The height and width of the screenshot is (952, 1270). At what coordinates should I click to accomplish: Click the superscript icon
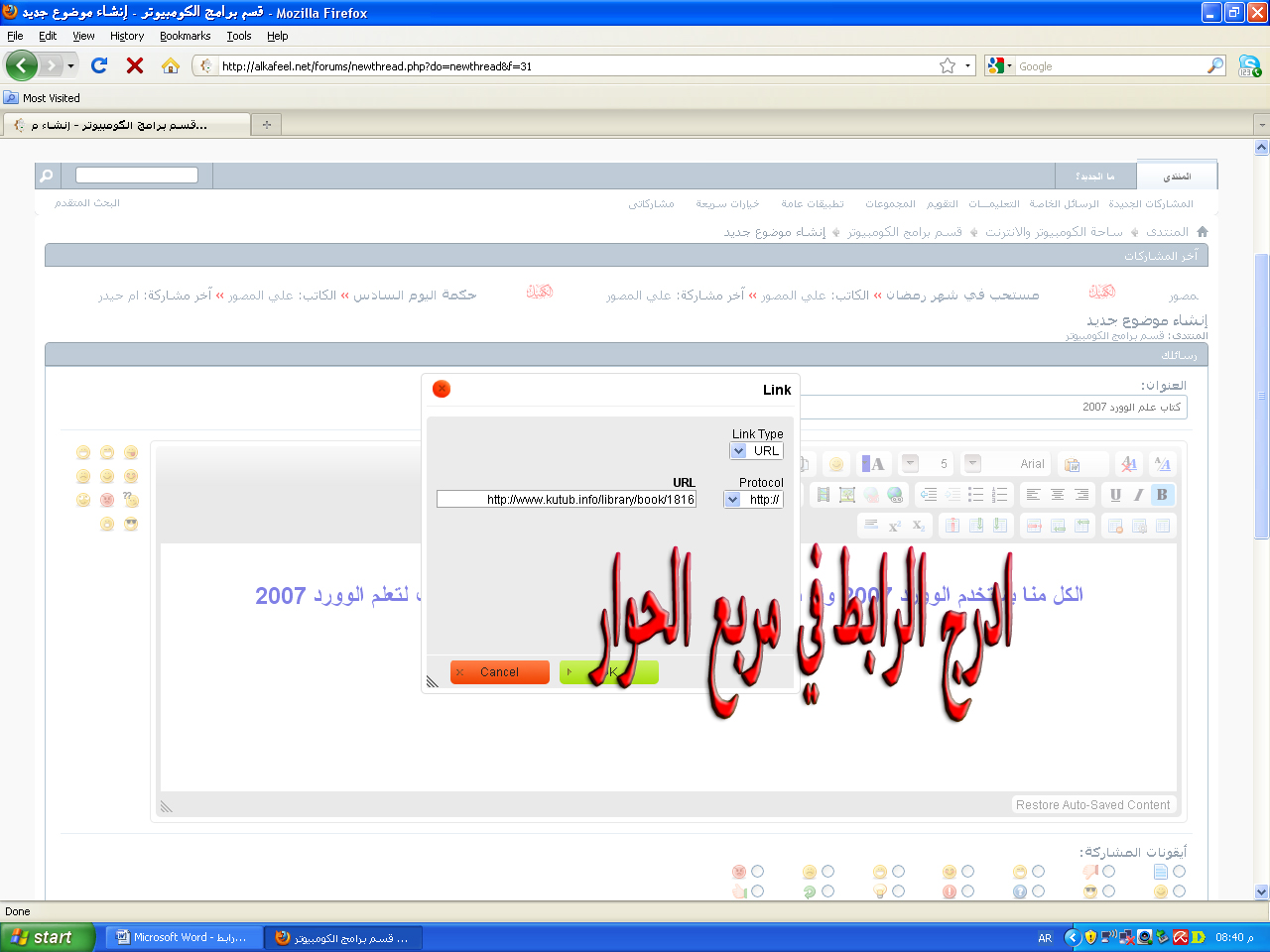pyautogui.click(x=894, y=526)
